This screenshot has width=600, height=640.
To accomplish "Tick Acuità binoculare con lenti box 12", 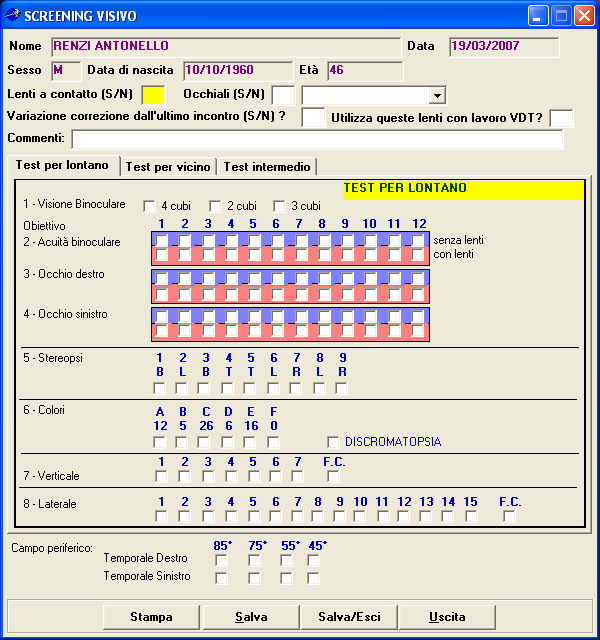I will (x=418, y=255).
